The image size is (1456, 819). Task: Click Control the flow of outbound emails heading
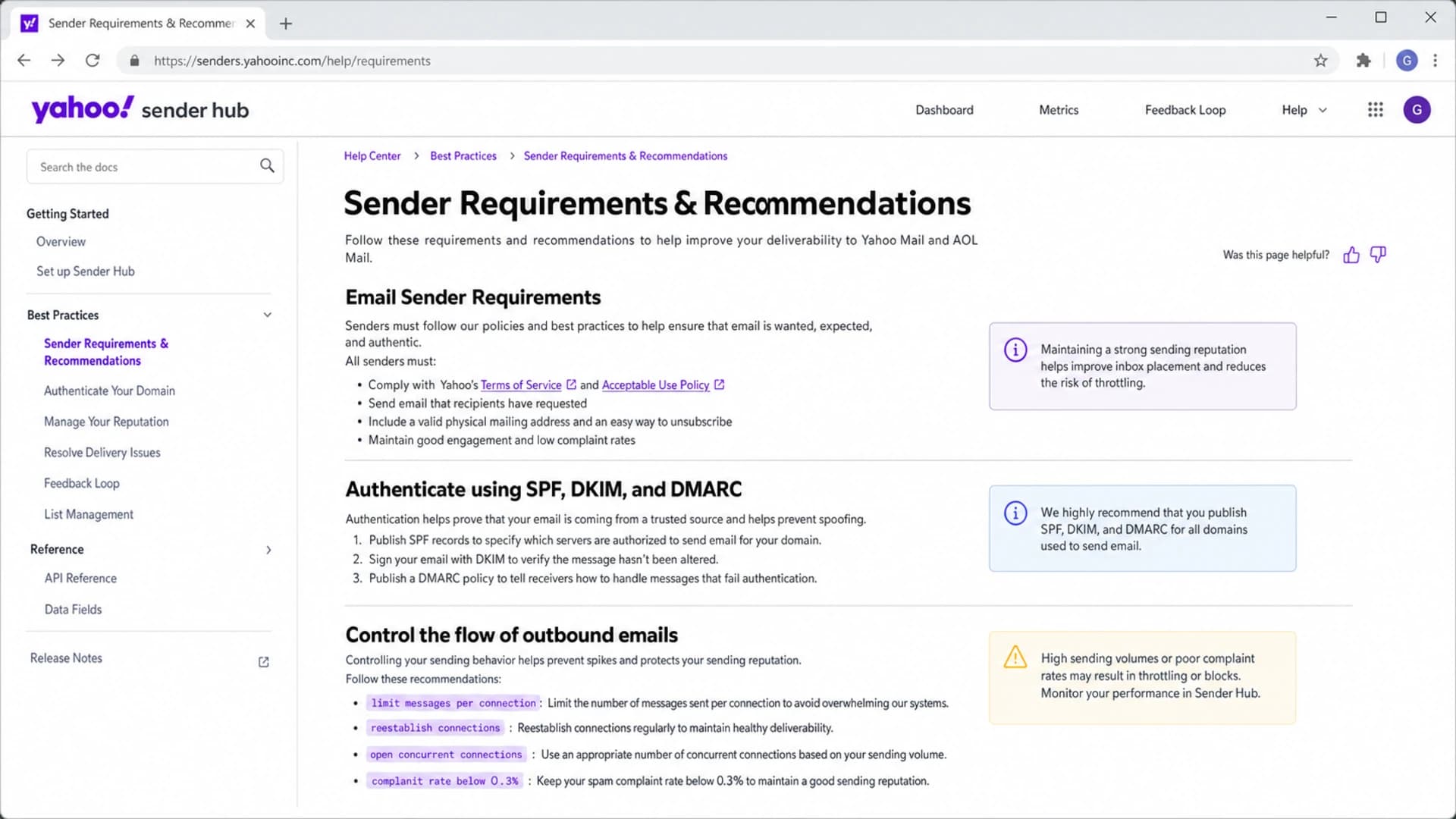point(512,635)
